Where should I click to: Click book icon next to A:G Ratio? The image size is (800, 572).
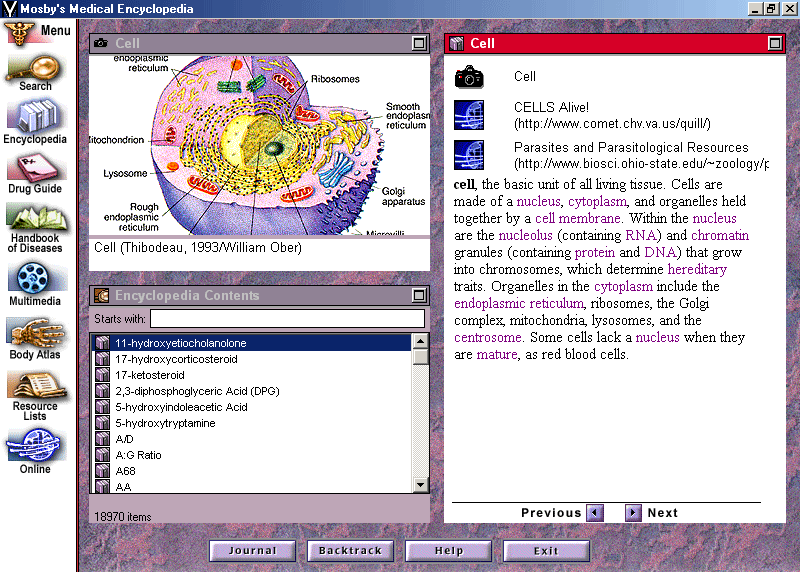(x=103, y=455)
